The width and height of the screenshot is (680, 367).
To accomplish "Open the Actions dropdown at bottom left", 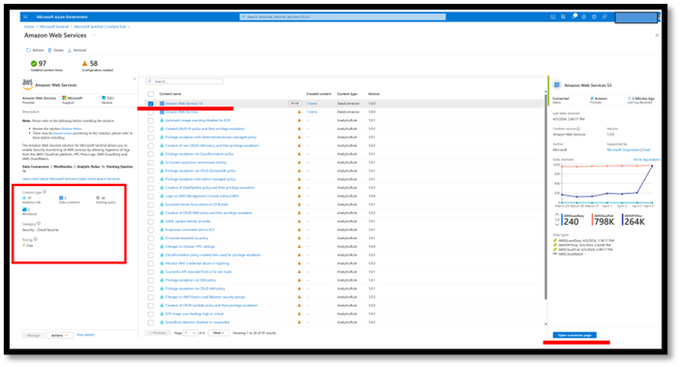I will pyautogui.click(x=59, y=335).
